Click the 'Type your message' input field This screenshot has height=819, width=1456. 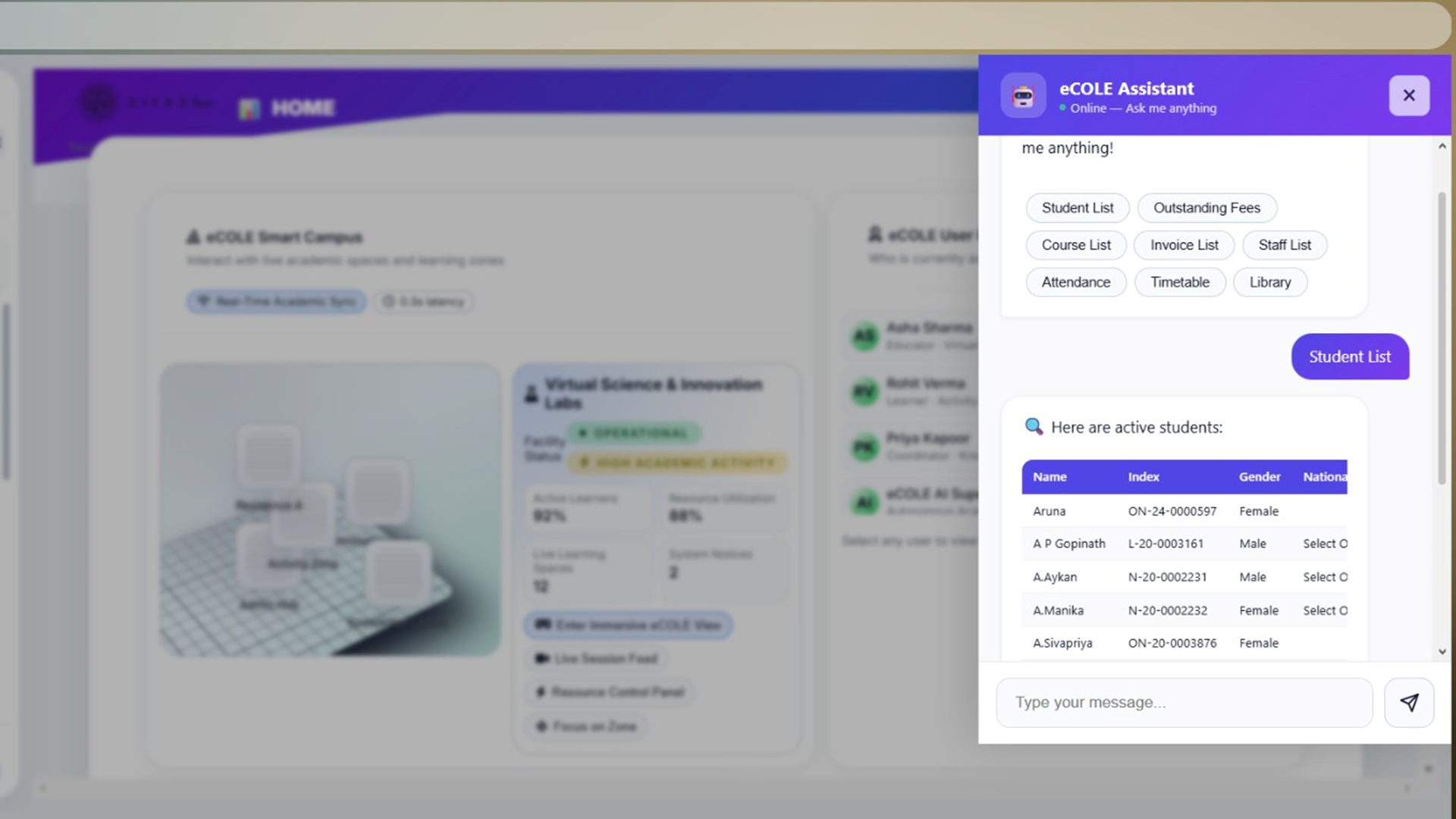[1183, 702]
